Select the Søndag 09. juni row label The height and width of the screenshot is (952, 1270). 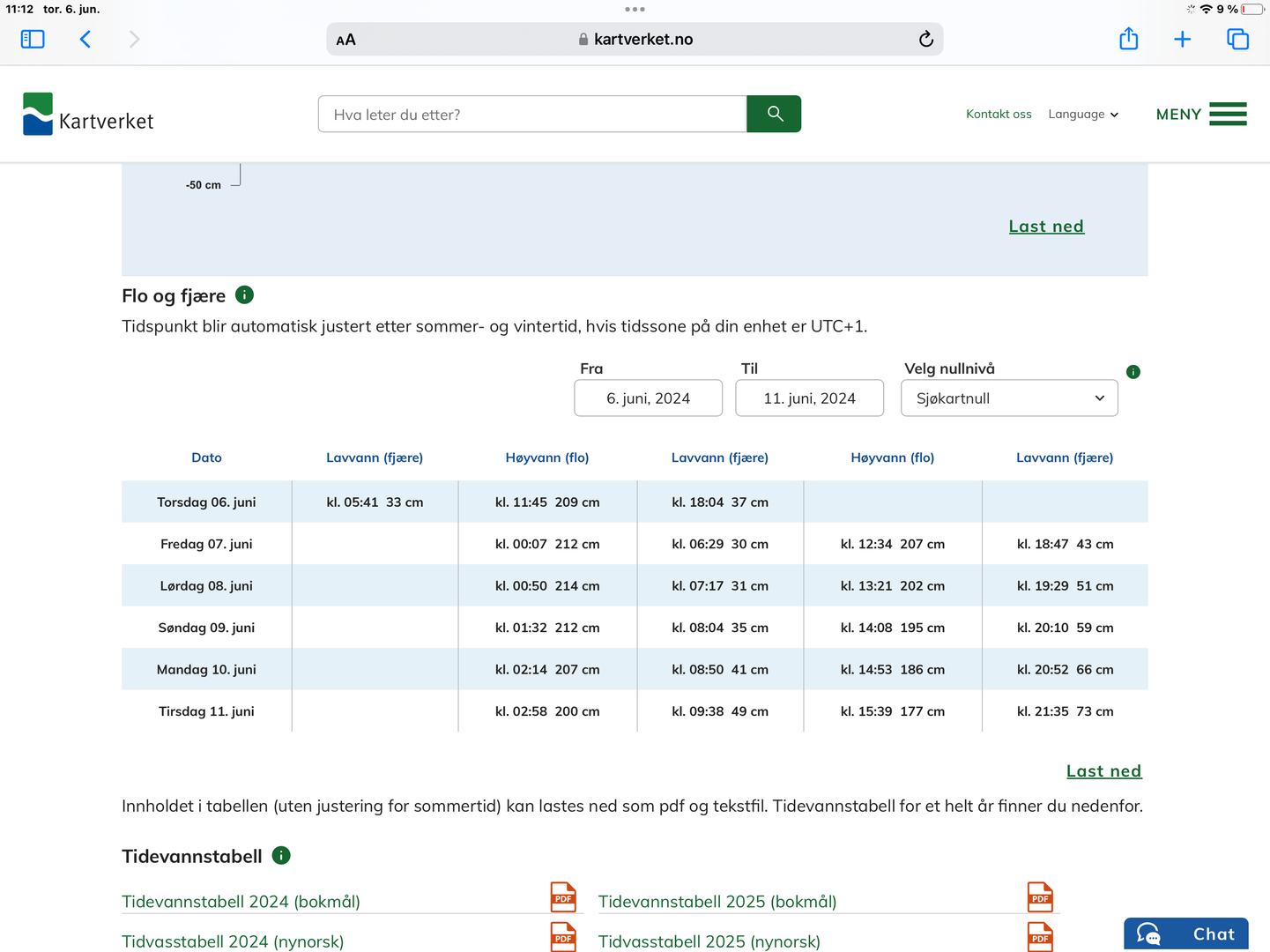[206, 628]
